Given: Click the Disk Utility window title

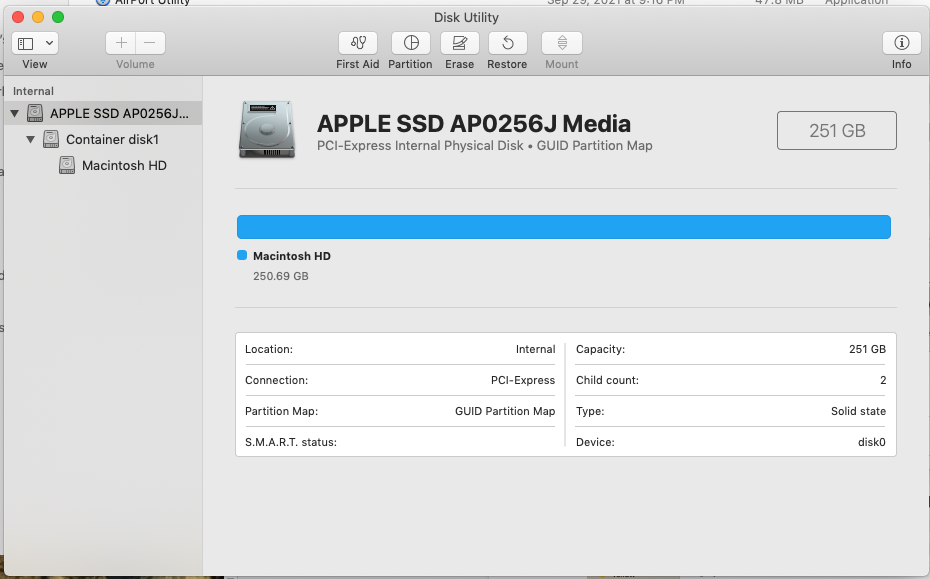Looking at the screenshot, I should click(466, 17).
